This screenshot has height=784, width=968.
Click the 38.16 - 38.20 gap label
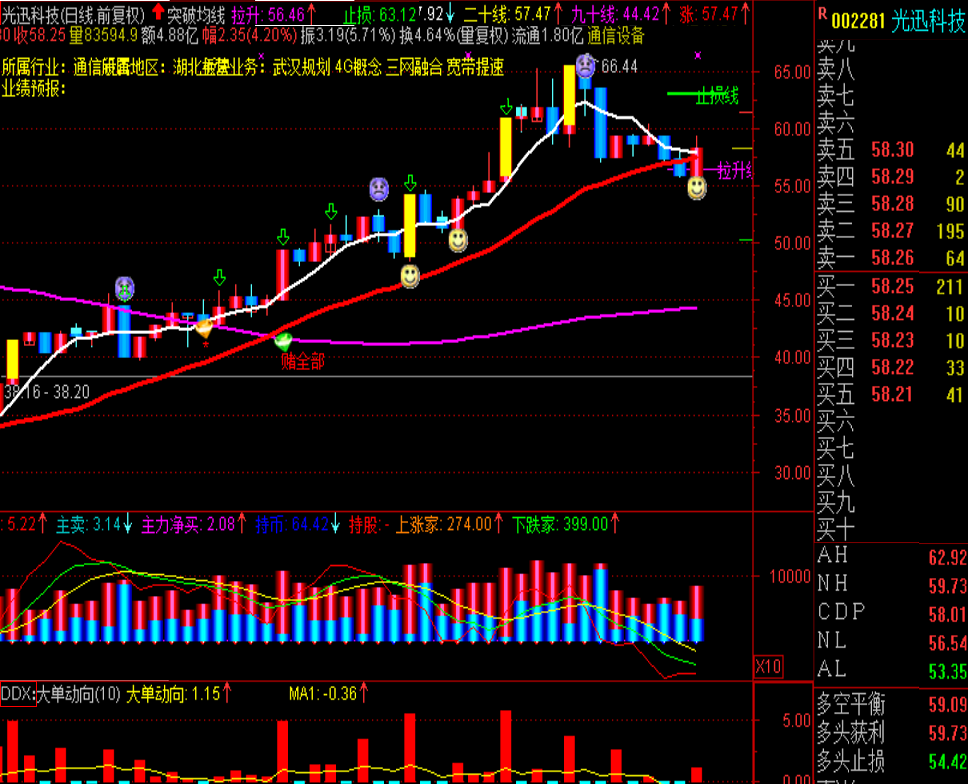click(x=47, y=392)
